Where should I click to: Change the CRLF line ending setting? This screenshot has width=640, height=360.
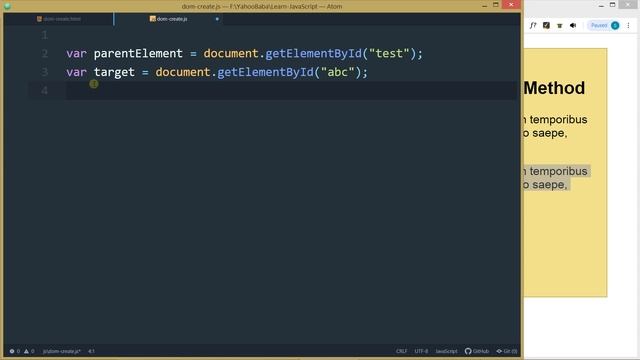click(x=402, y=351)
